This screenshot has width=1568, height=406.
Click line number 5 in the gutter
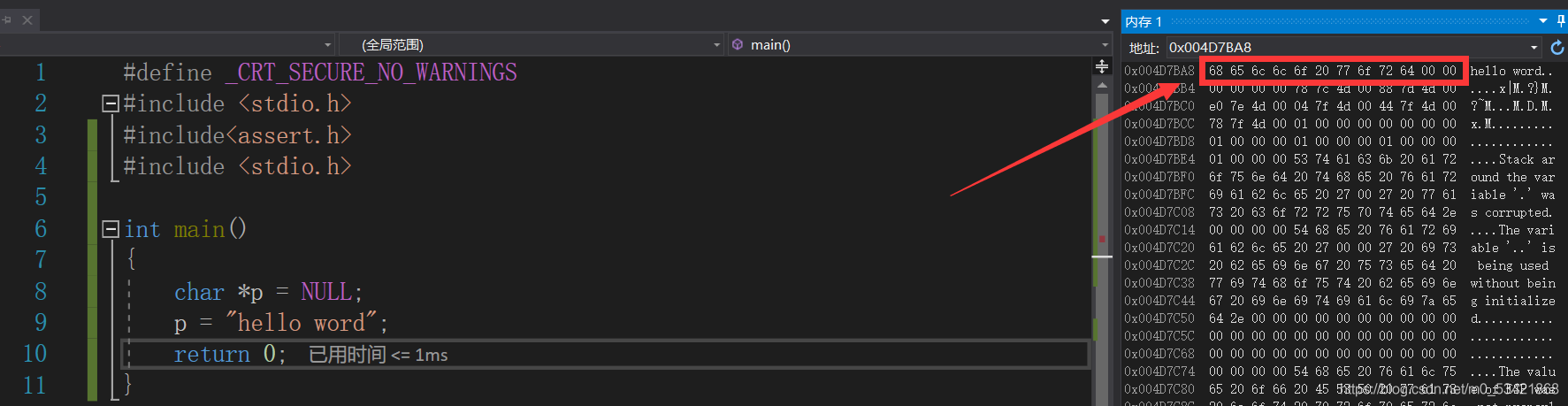click(41, 197)
